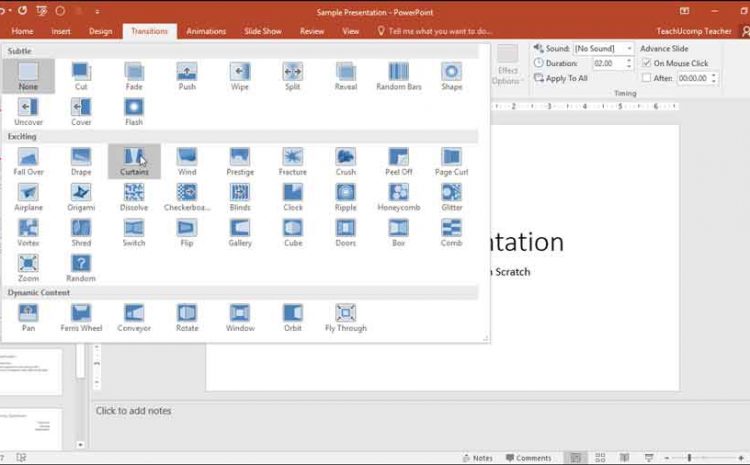Apply the Clock transition
Viewport: 750px width, 465px height.
[293, 197]
